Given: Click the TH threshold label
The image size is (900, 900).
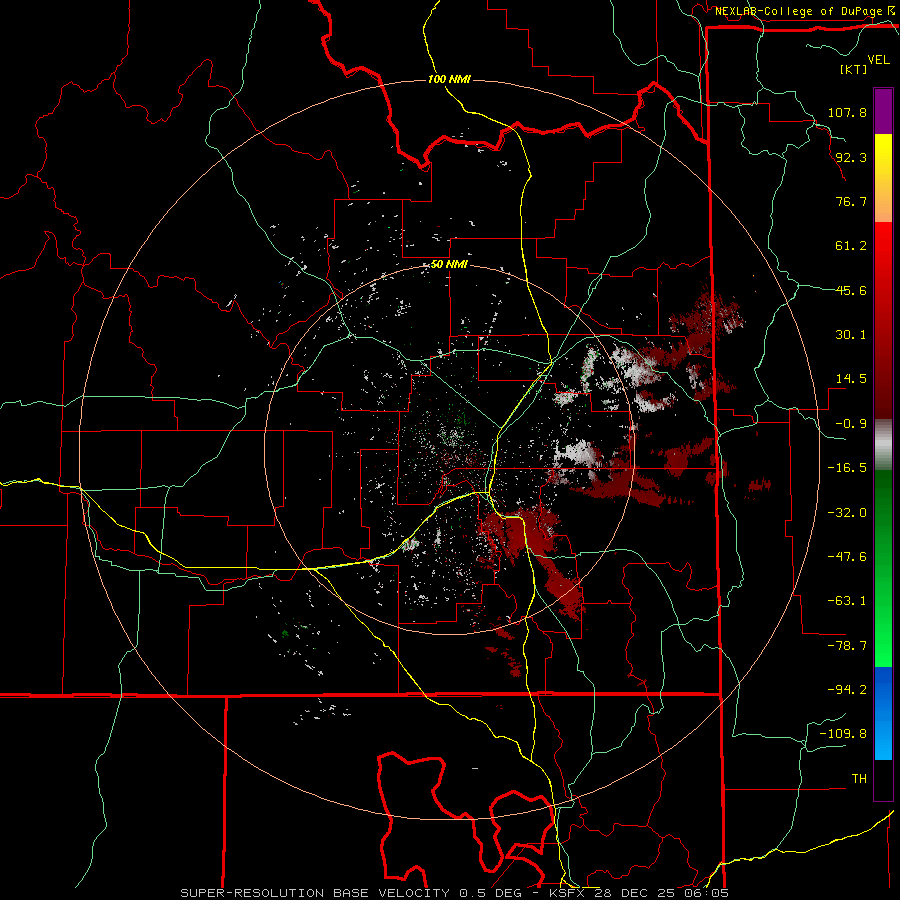Looking at the screenshot, I should pyautogui.click(x=859, y=779).
